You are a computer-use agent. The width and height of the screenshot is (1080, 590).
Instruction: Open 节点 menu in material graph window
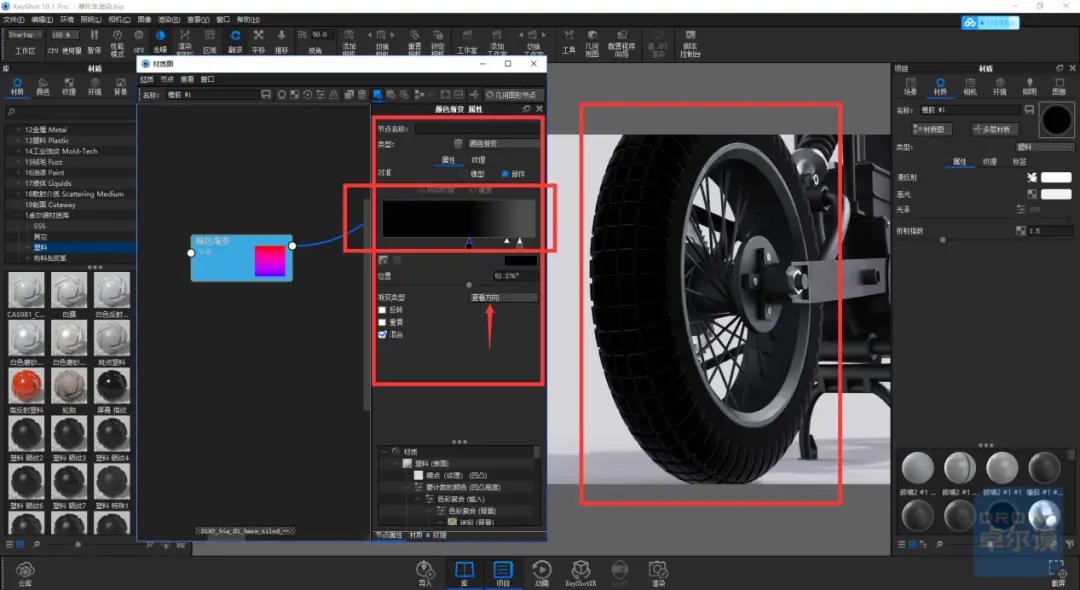coord(167,79)
